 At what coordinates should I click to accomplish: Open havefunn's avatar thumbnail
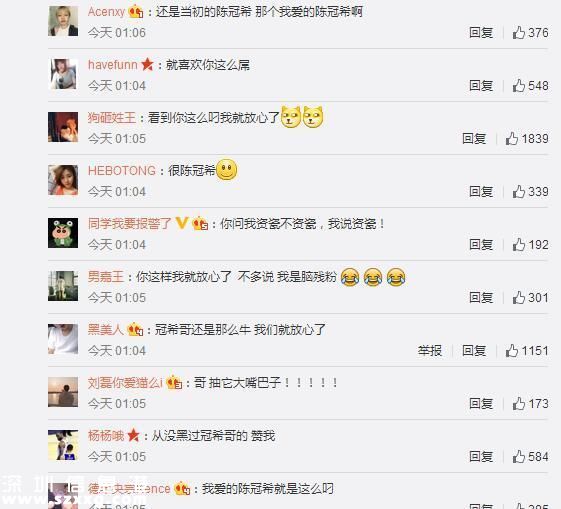click(63, 74)
